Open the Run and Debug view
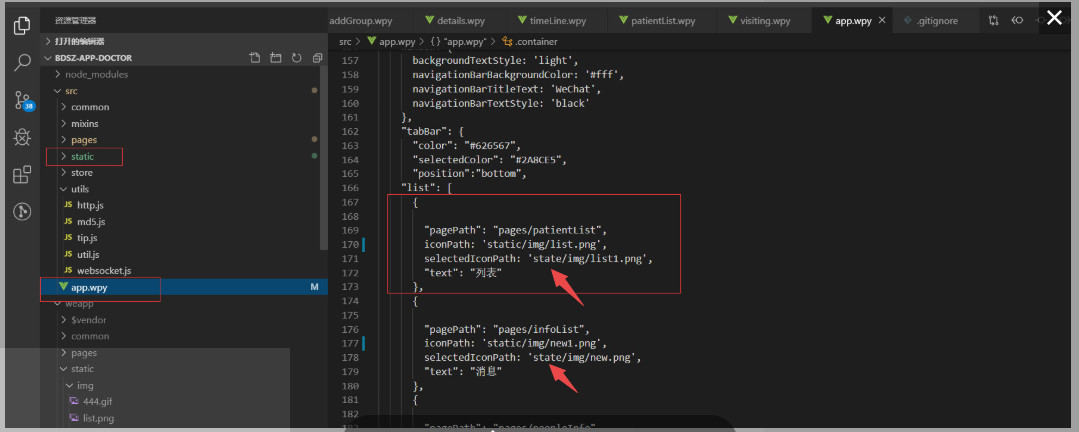1079x432 pixels. pos(22,137)
